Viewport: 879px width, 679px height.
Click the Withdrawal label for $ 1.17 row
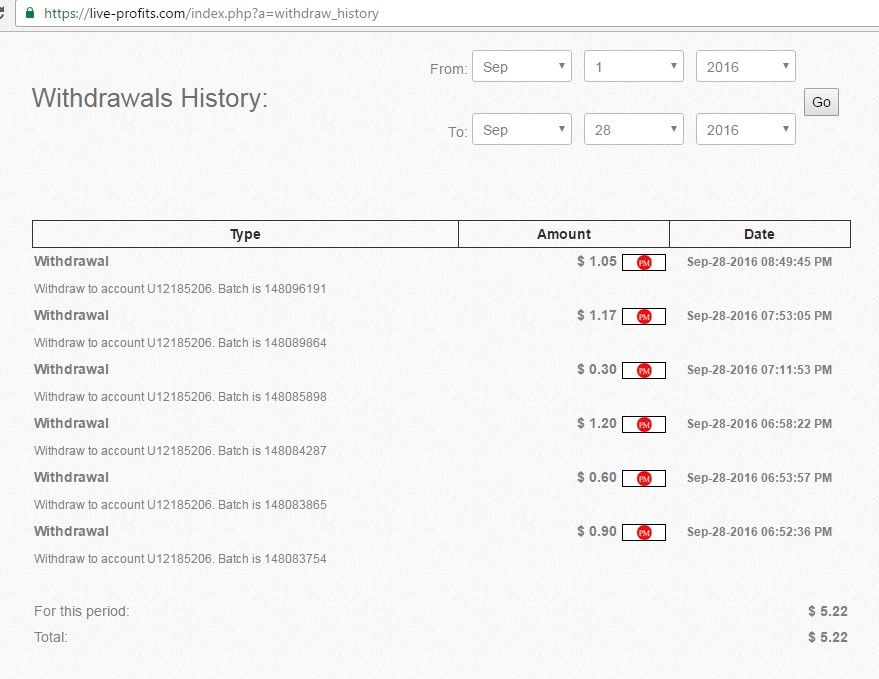(71, 315)
